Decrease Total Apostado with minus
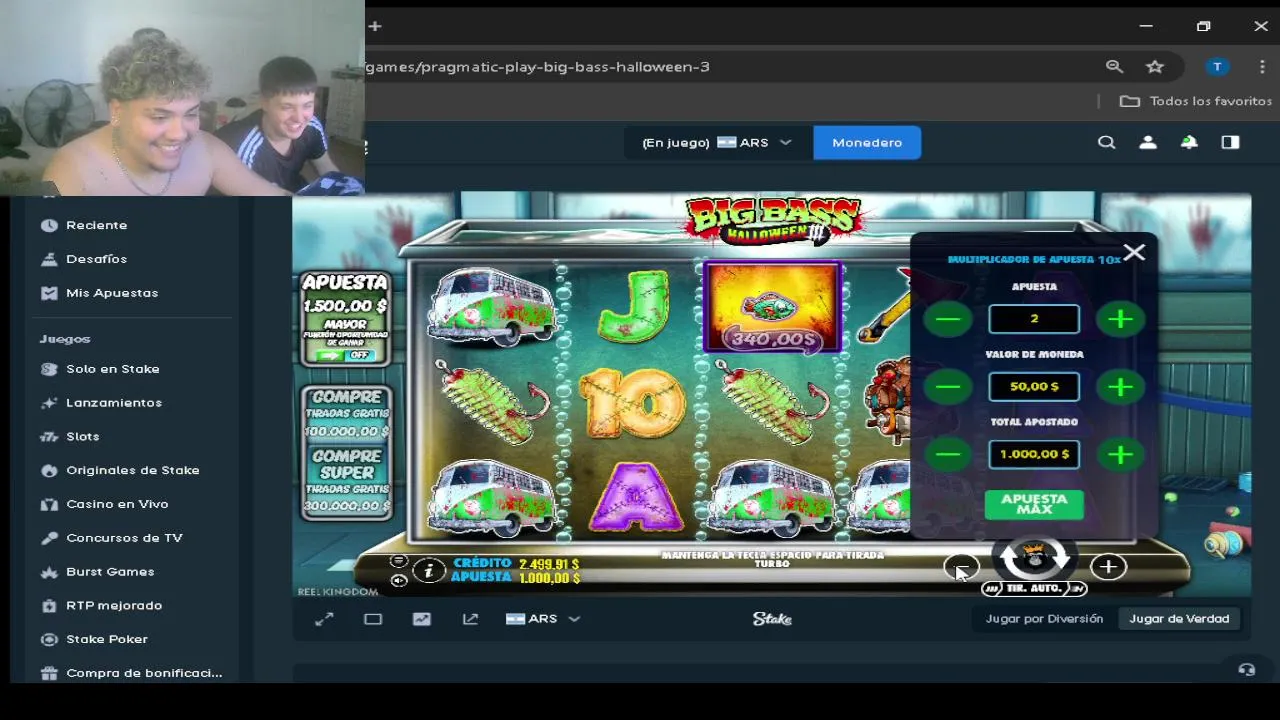Image resolution: width=1280 pixels, height=720 pixels. [x=948, y=455]
